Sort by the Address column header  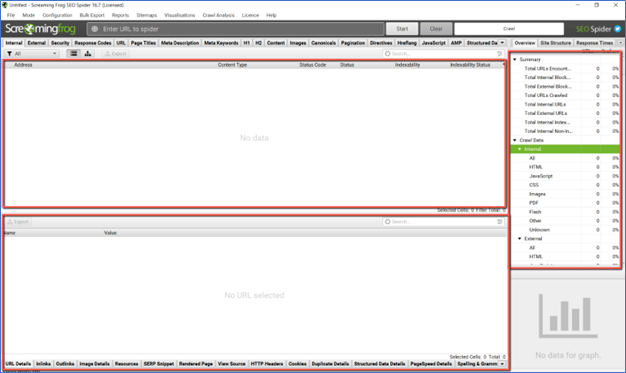[x=23, y=65]
